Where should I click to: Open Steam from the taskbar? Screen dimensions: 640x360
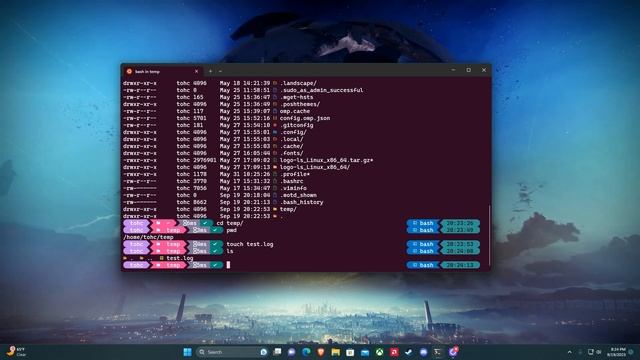pyautogui.click(x=409, y=352)
